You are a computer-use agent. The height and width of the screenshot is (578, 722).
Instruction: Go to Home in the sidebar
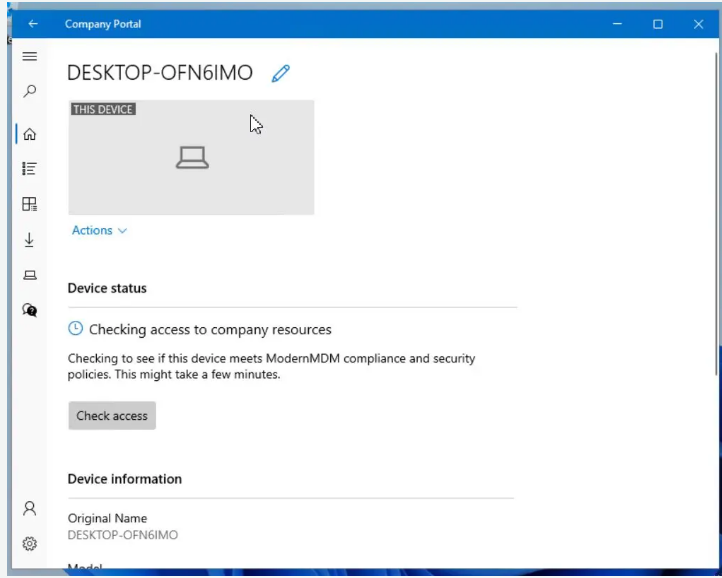pyautogui.click(x=29, y=134)
